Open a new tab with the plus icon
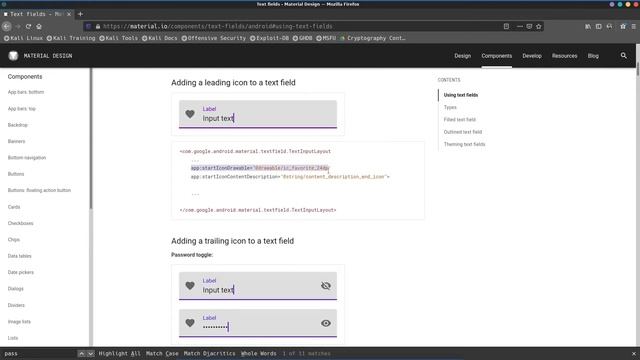The width and height of the screenshot is (640, 360). [x=80, y=14]
